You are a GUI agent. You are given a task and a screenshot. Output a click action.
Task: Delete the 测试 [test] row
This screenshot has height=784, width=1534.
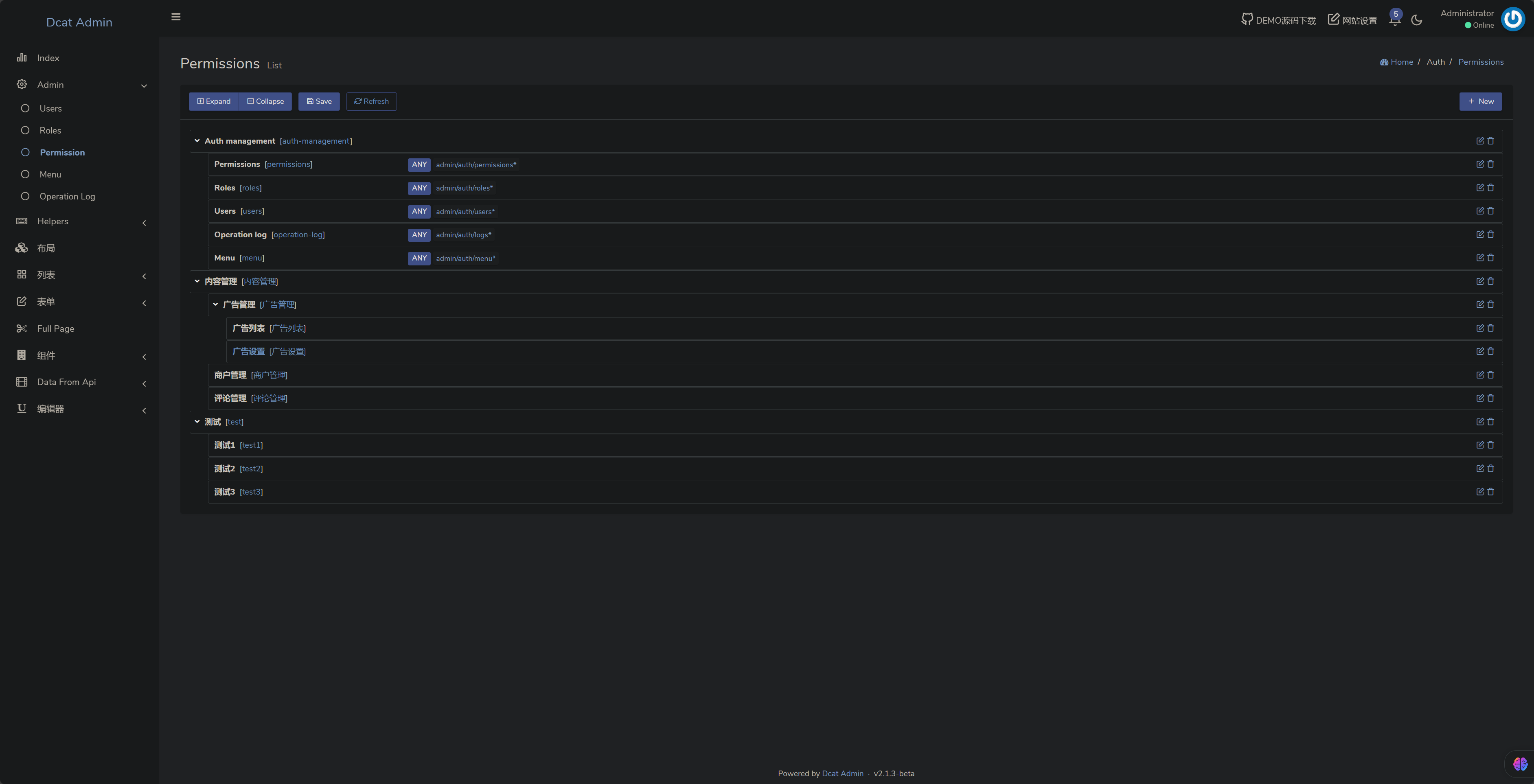(x=1490, y=421)
